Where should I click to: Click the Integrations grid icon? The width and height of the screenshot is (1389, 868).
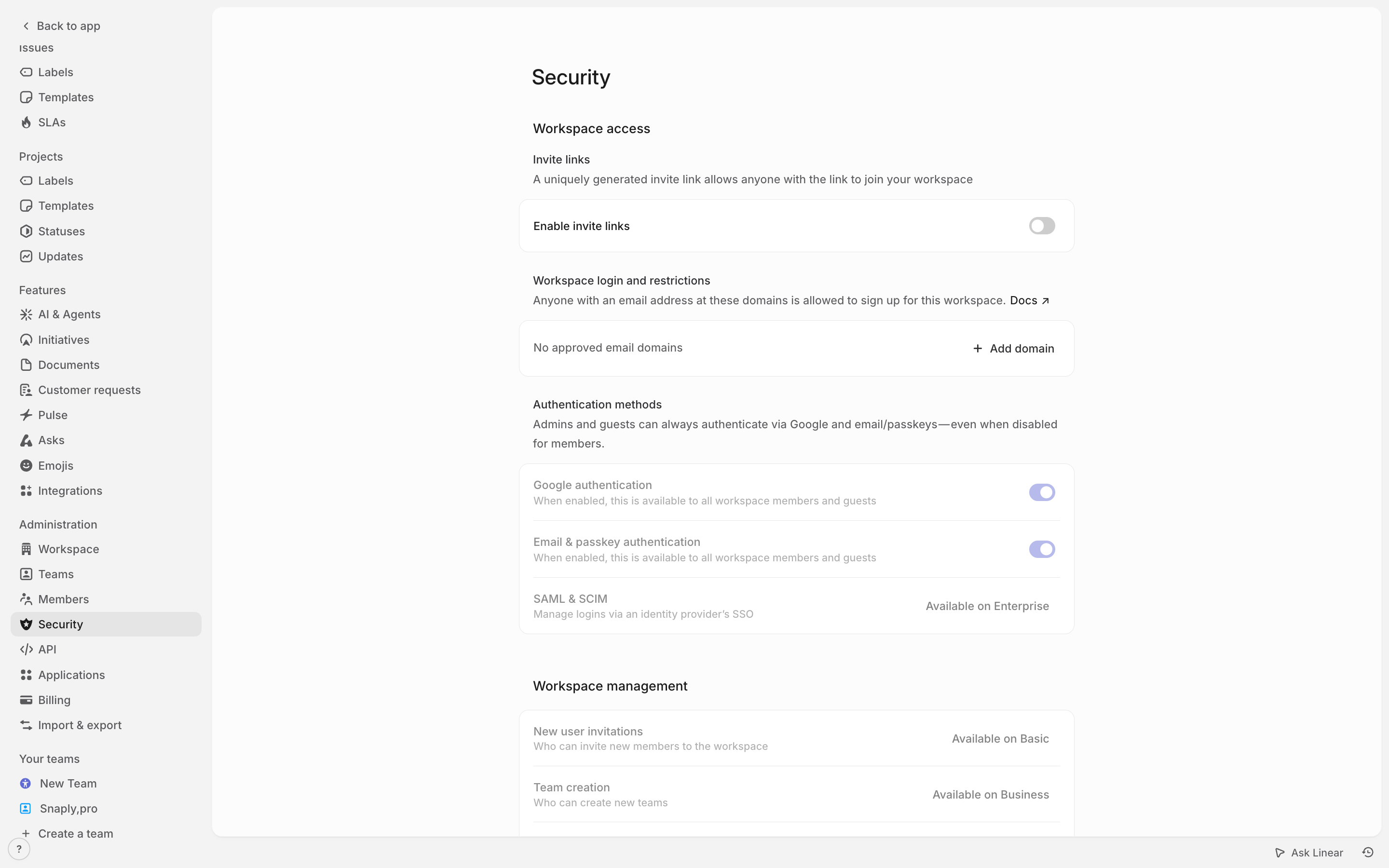(x=26, y=491)
